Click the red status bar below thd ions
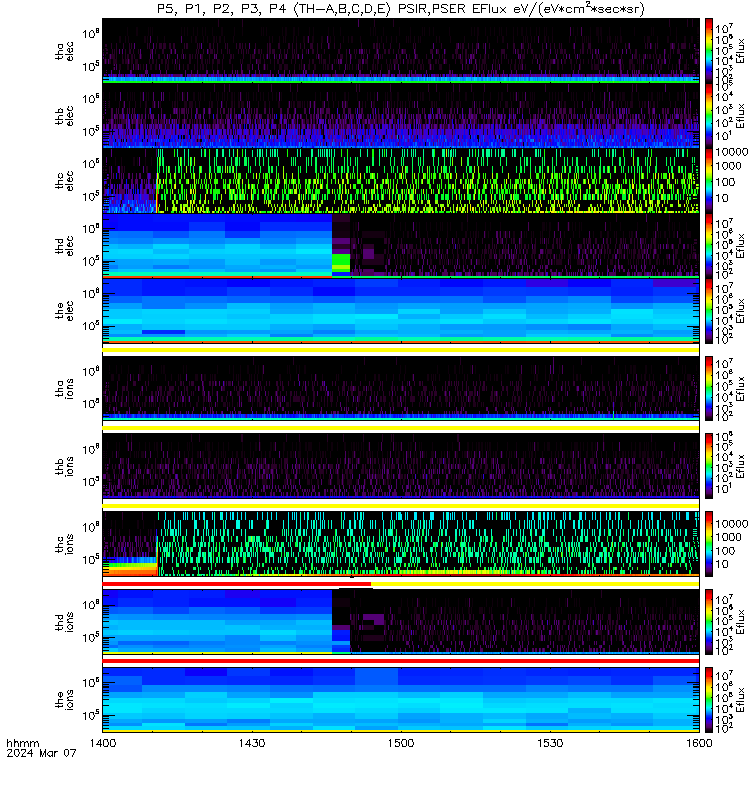 click(x=401, y=661)
